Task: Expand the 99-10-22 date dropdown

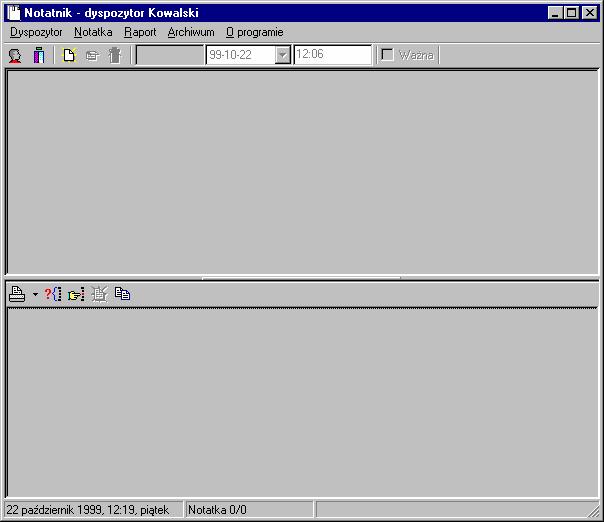Action: pyautogui.click(x=283, y=55)
